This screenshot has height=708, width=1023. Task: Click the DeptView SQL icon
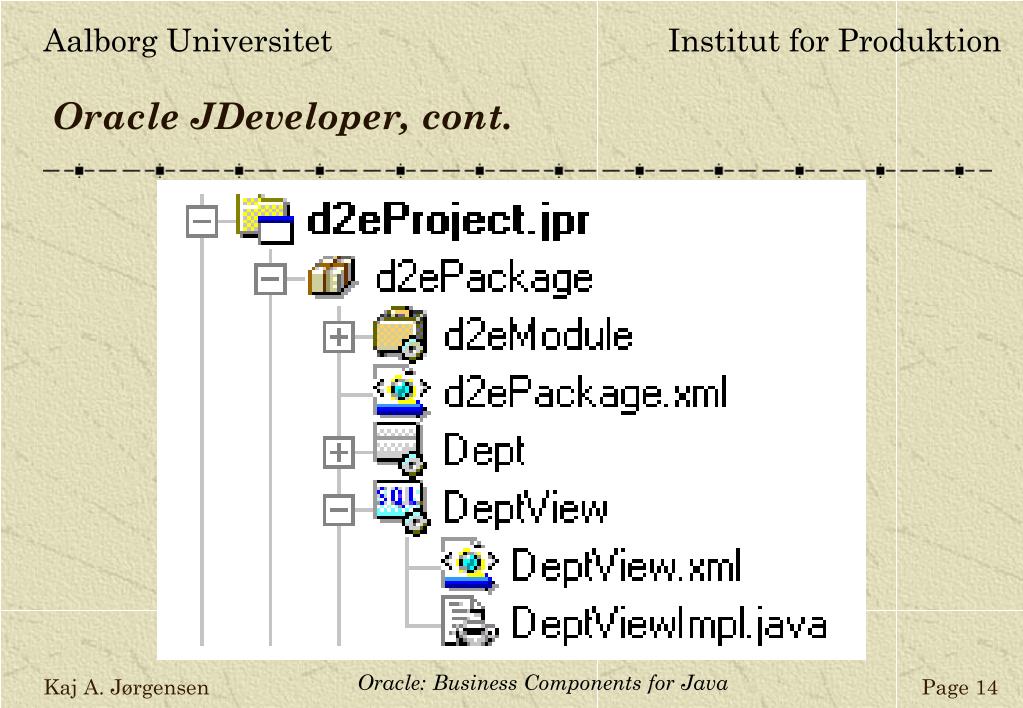pyautogui.click(x=400, y=508)
